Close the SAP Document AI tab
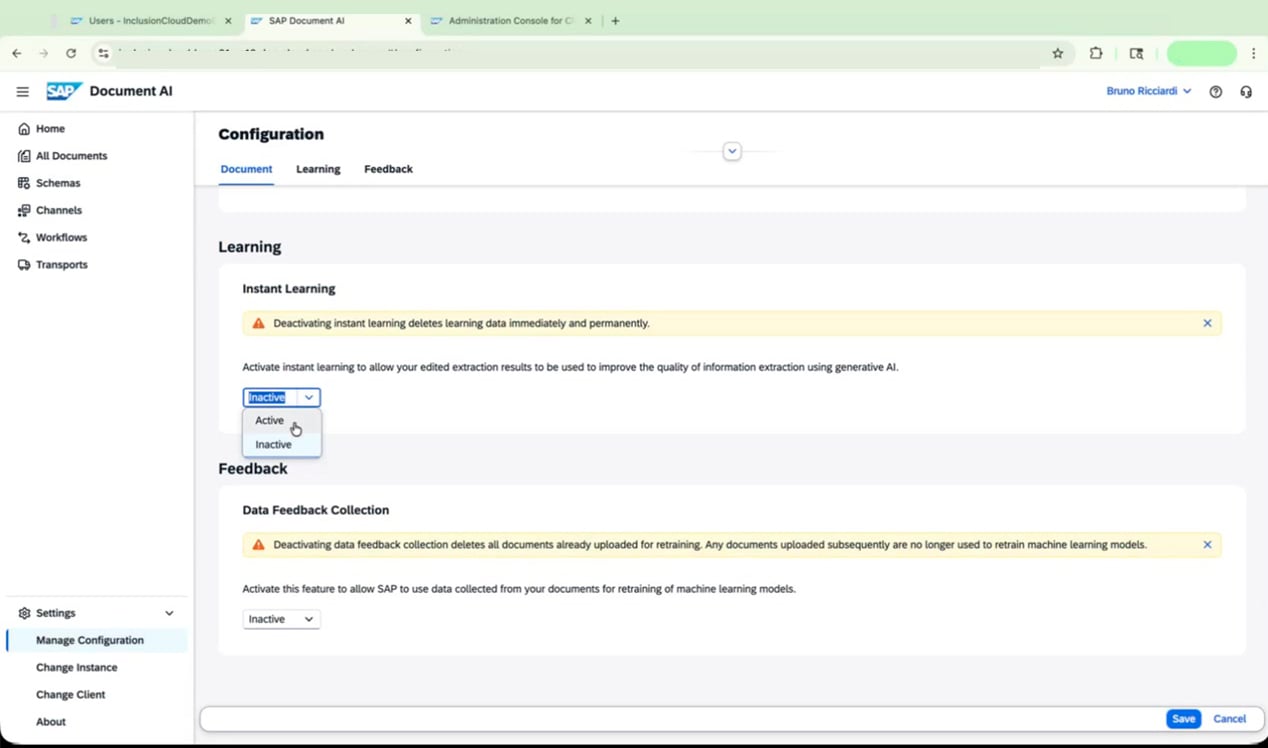Image resolution: width=1268 pixels, height=748 pixels. (408, 20)
